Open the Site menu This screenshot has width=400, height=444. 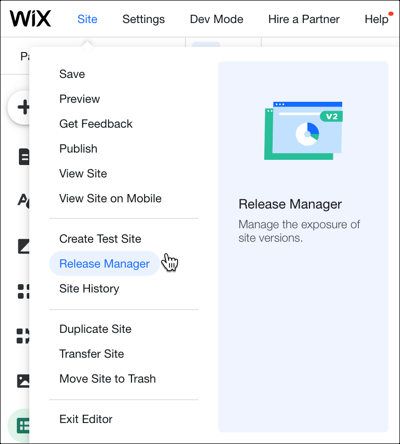(87, 19)
